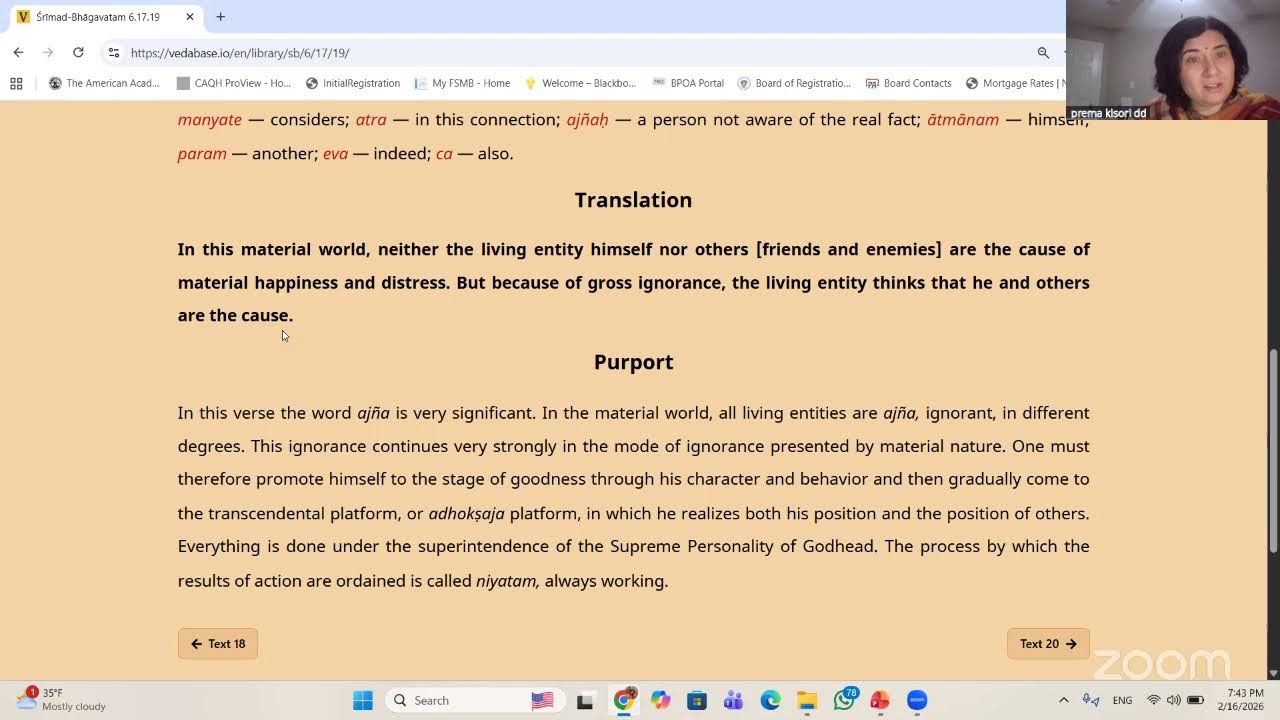Open Wi-Fi network settings tray icon
Screen dimensions: 1280x720
(x=1154, y=700)
